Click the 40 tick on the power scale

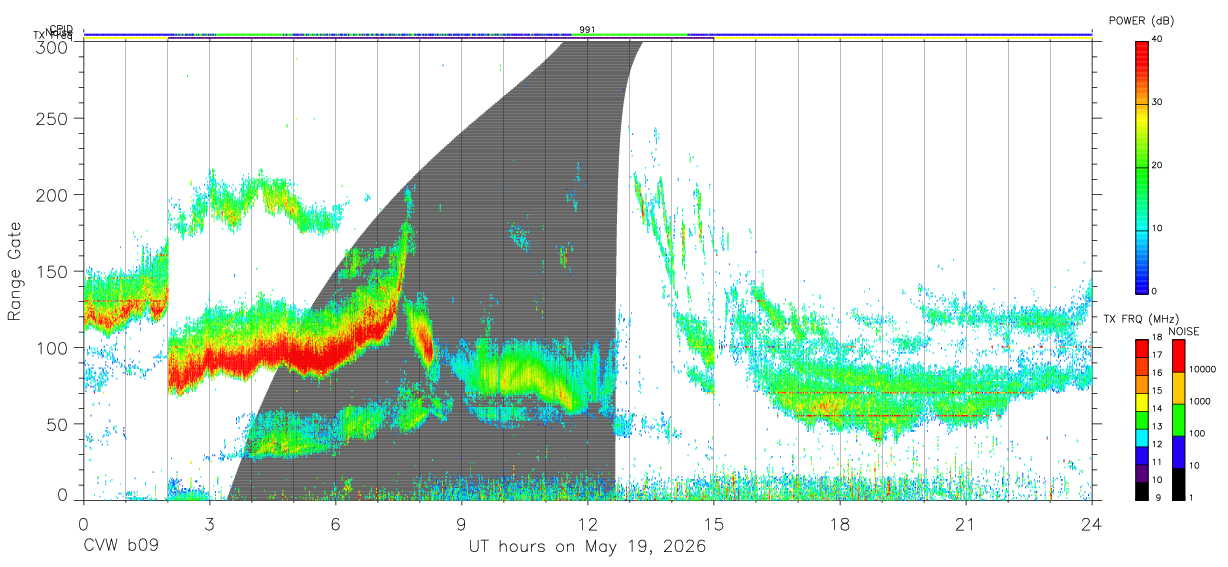[1158, 39]
